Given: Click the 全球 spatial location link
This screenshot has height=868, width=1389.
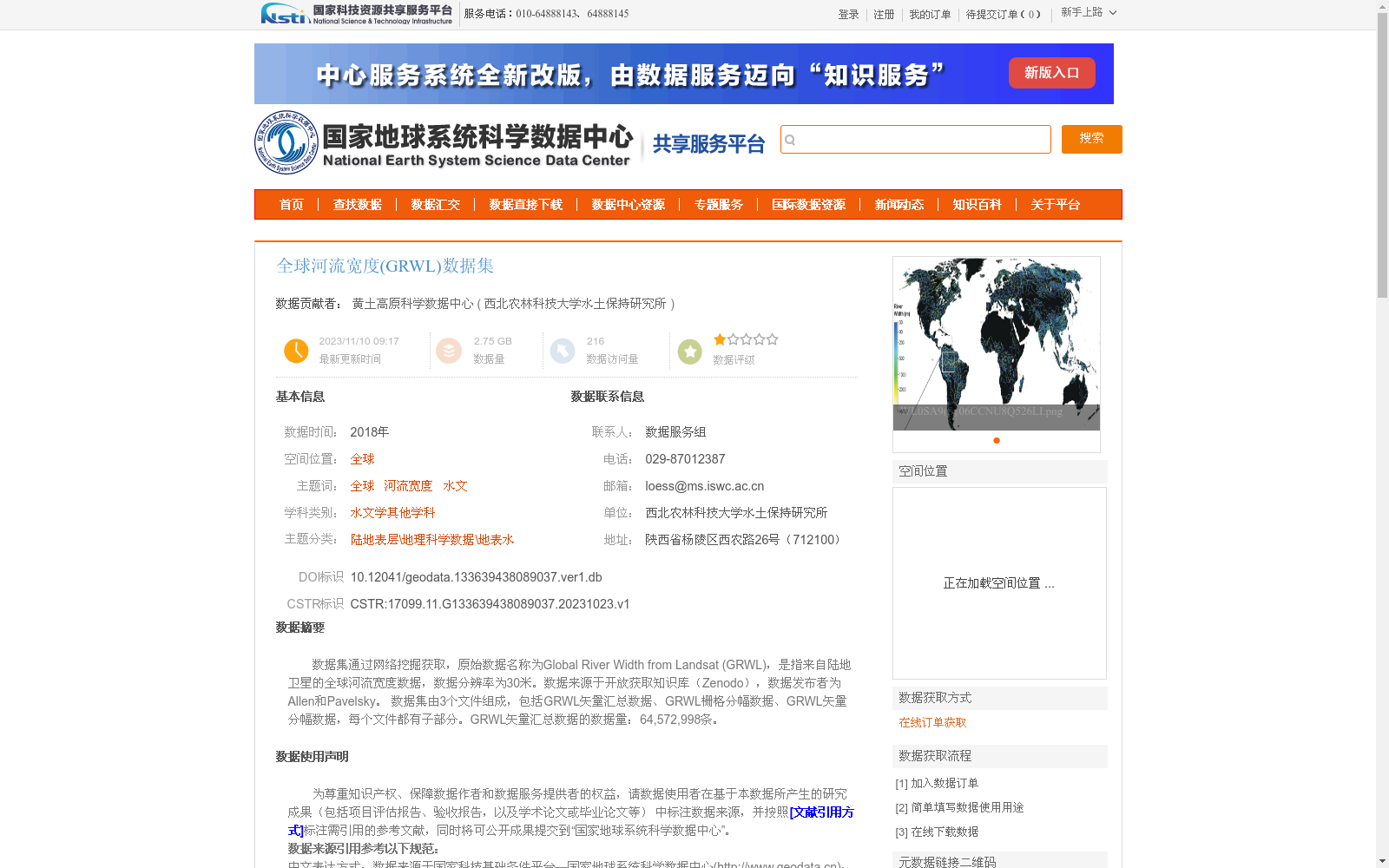Looking at the screenshot, I should (x=362, y=459).
